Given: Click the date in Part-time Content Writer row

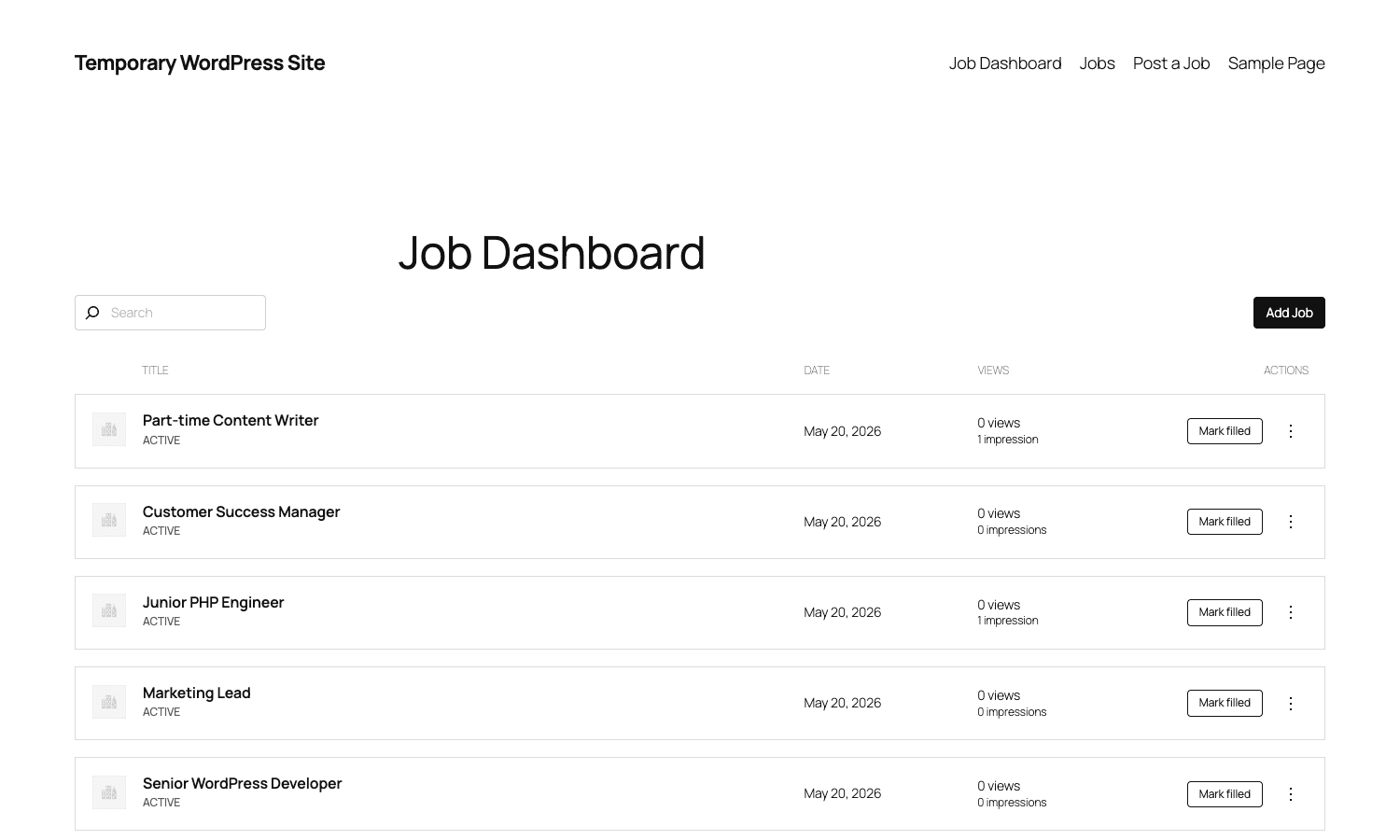Looking at the screenshot, I should point(843,431).
